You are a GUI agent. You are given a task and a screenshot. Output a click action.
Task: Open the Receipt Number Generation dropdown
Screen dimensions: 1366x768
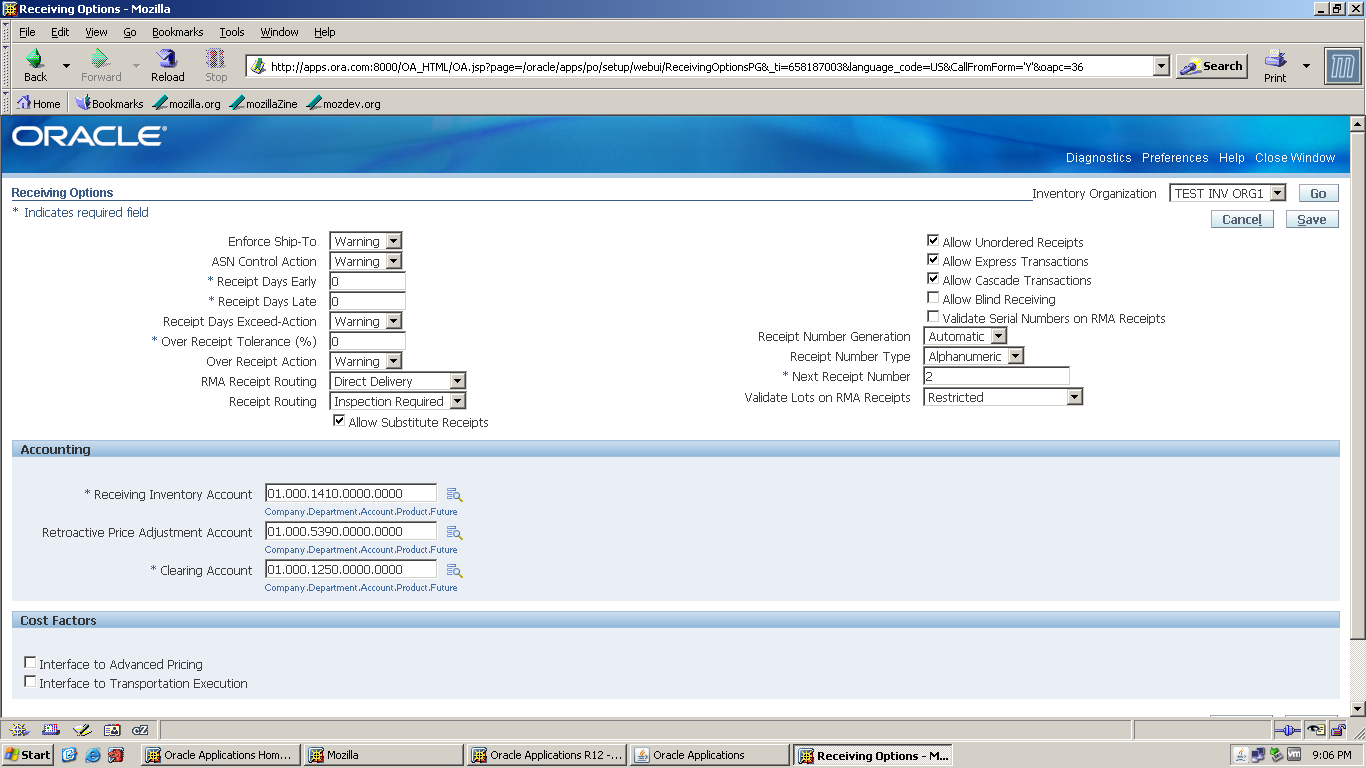click(997, 336)
